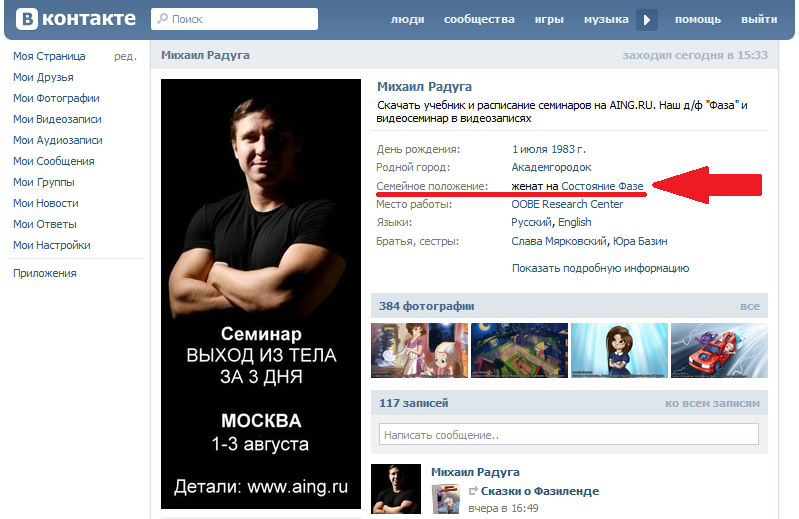Open Мои Настройки in sidebar
This screenshot has width=799, height=519.
(x=51, y=245)
